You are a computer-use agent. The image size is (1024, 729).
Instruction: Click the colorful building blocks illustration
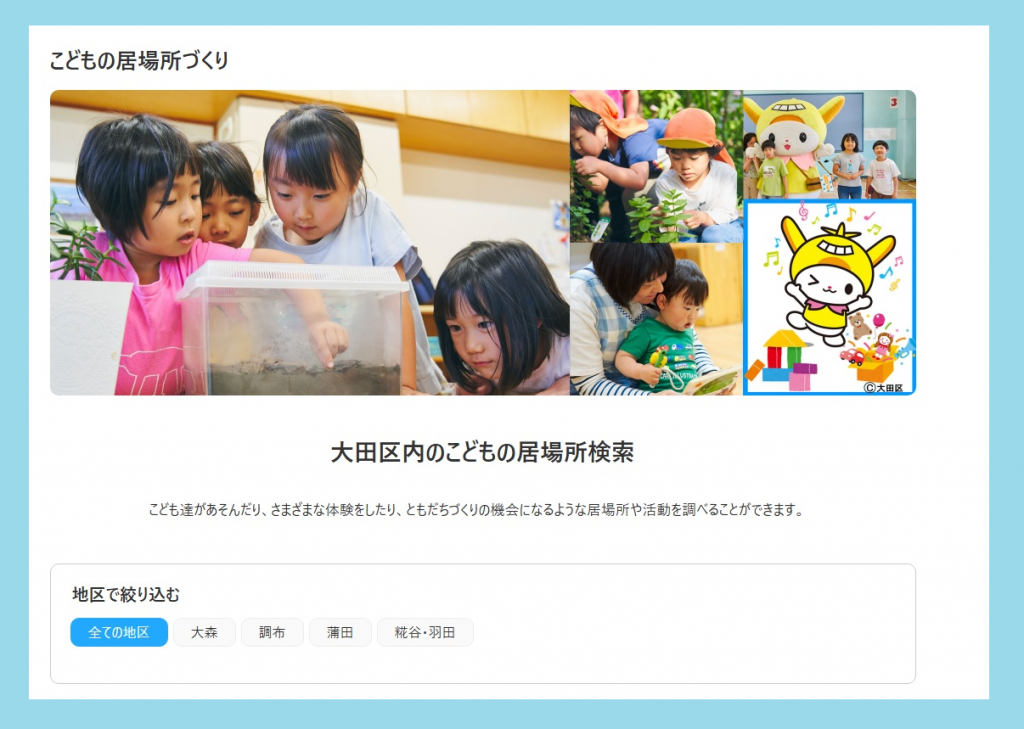point(783,361)
